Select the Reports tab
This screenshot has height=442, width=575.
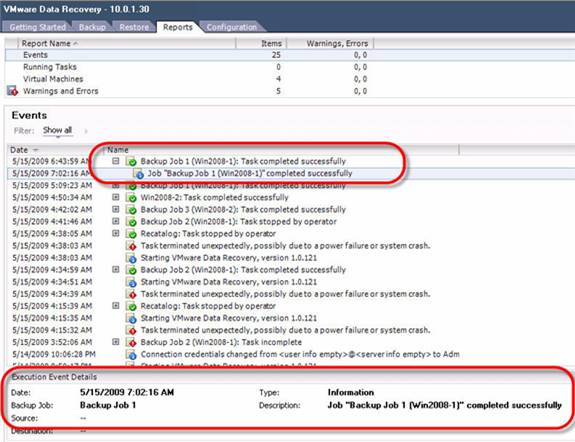178,27
